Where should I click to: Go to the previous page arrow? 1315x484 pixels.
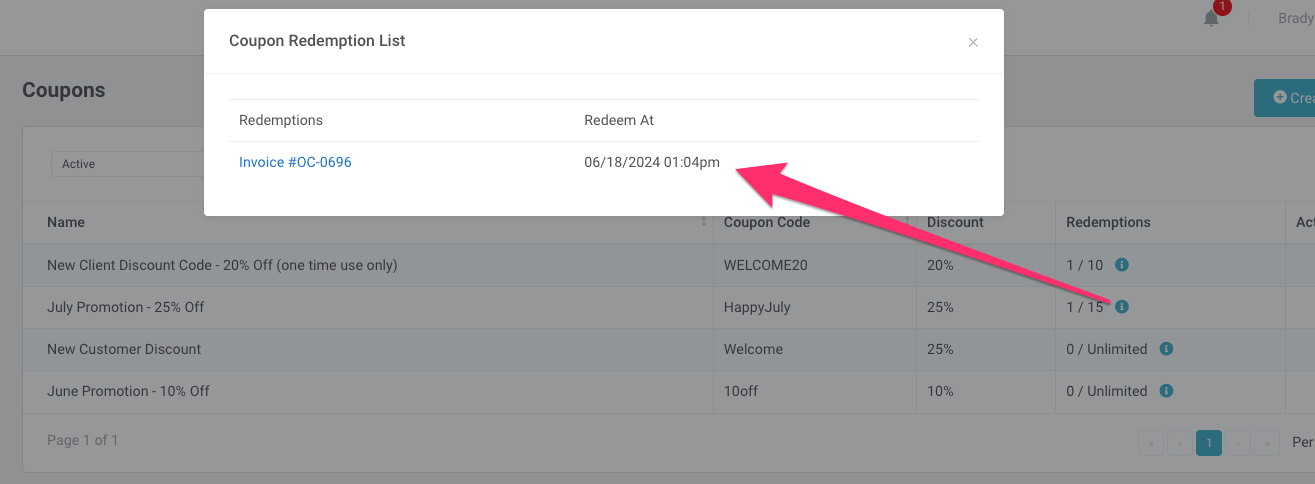[x=1180, y=443]
